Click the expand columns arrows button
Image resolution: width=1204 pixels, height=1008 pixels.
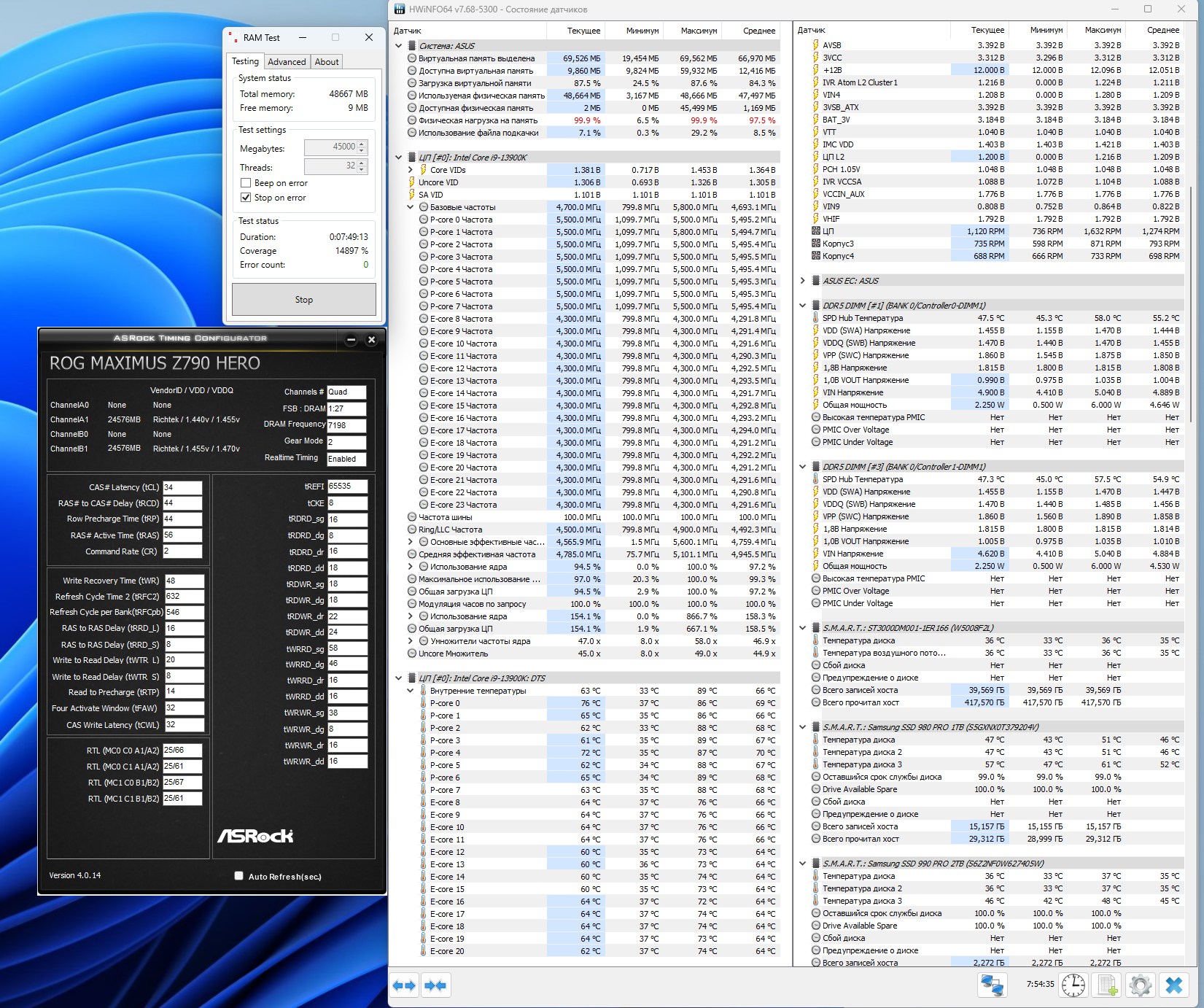404,985
